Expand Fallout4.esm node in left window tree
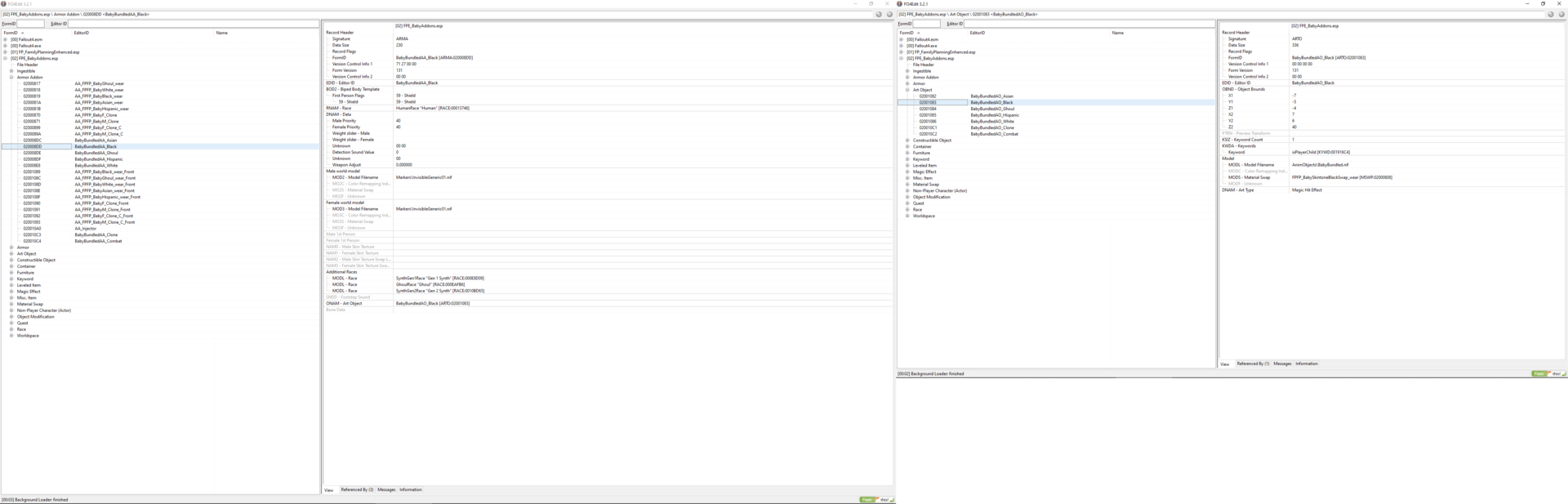This screenshot has width=1568, height=504. tap(5, 39)
